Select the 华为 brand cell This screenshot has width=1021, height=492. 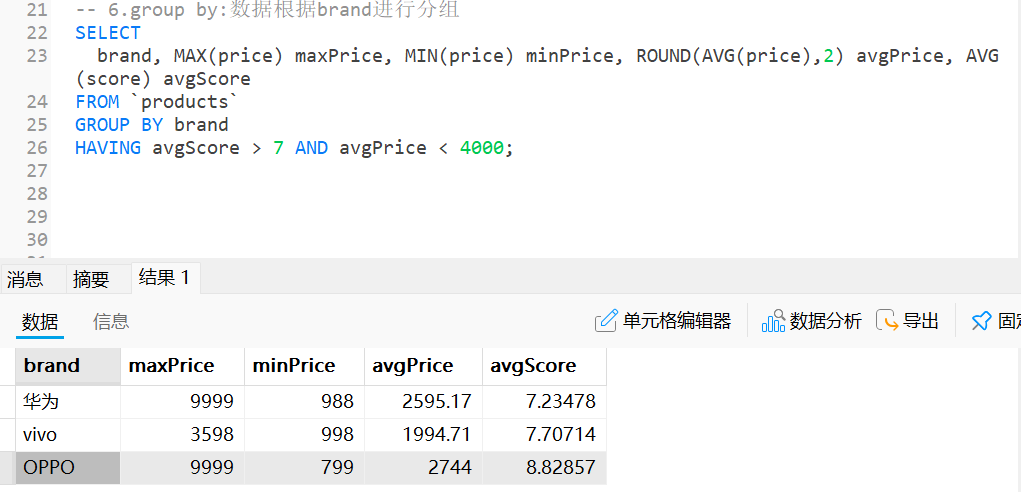pos(67,401)
